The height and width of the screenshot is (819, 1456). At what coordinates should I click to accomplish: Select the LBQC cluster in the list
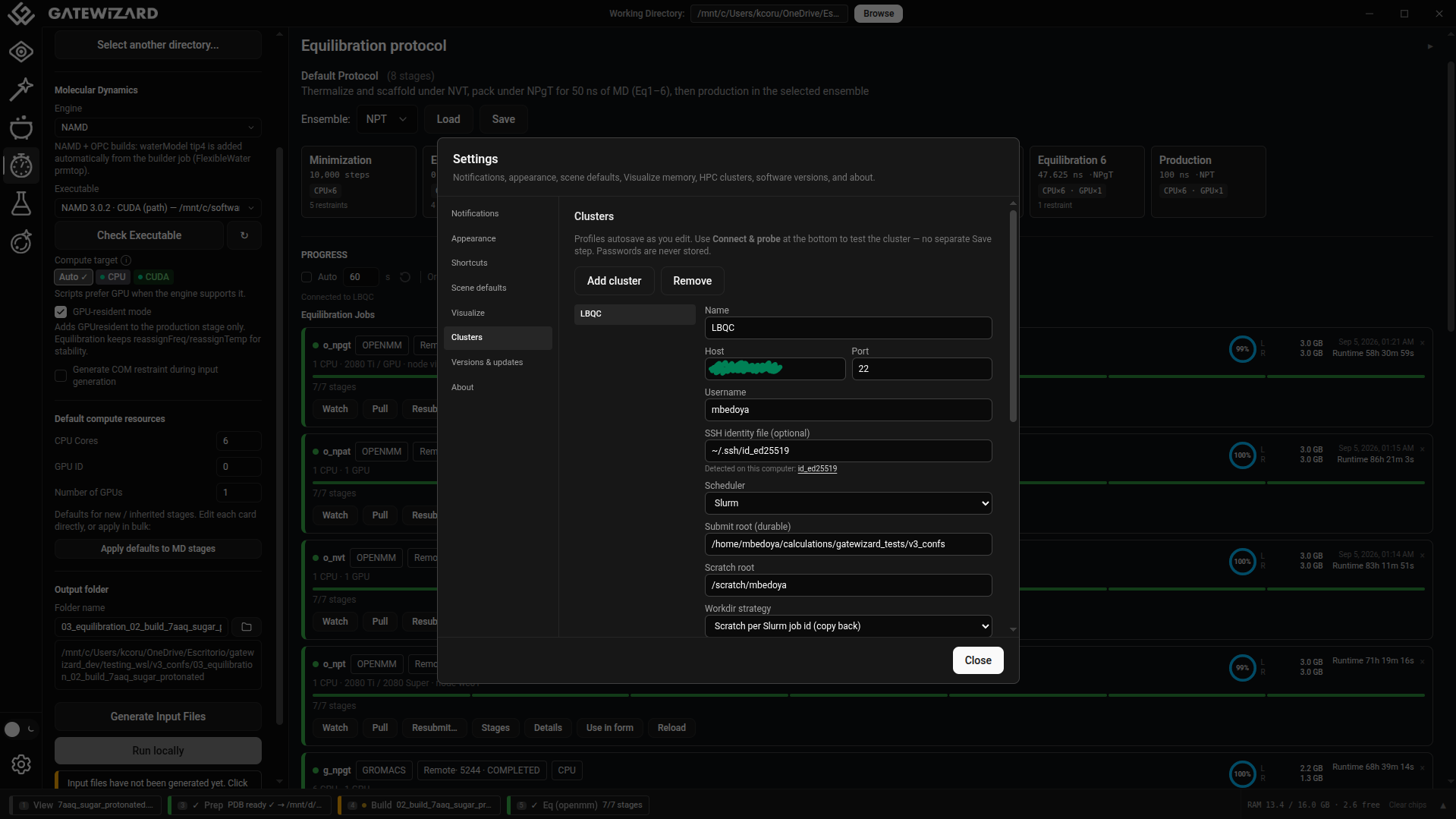click(634, 314)
